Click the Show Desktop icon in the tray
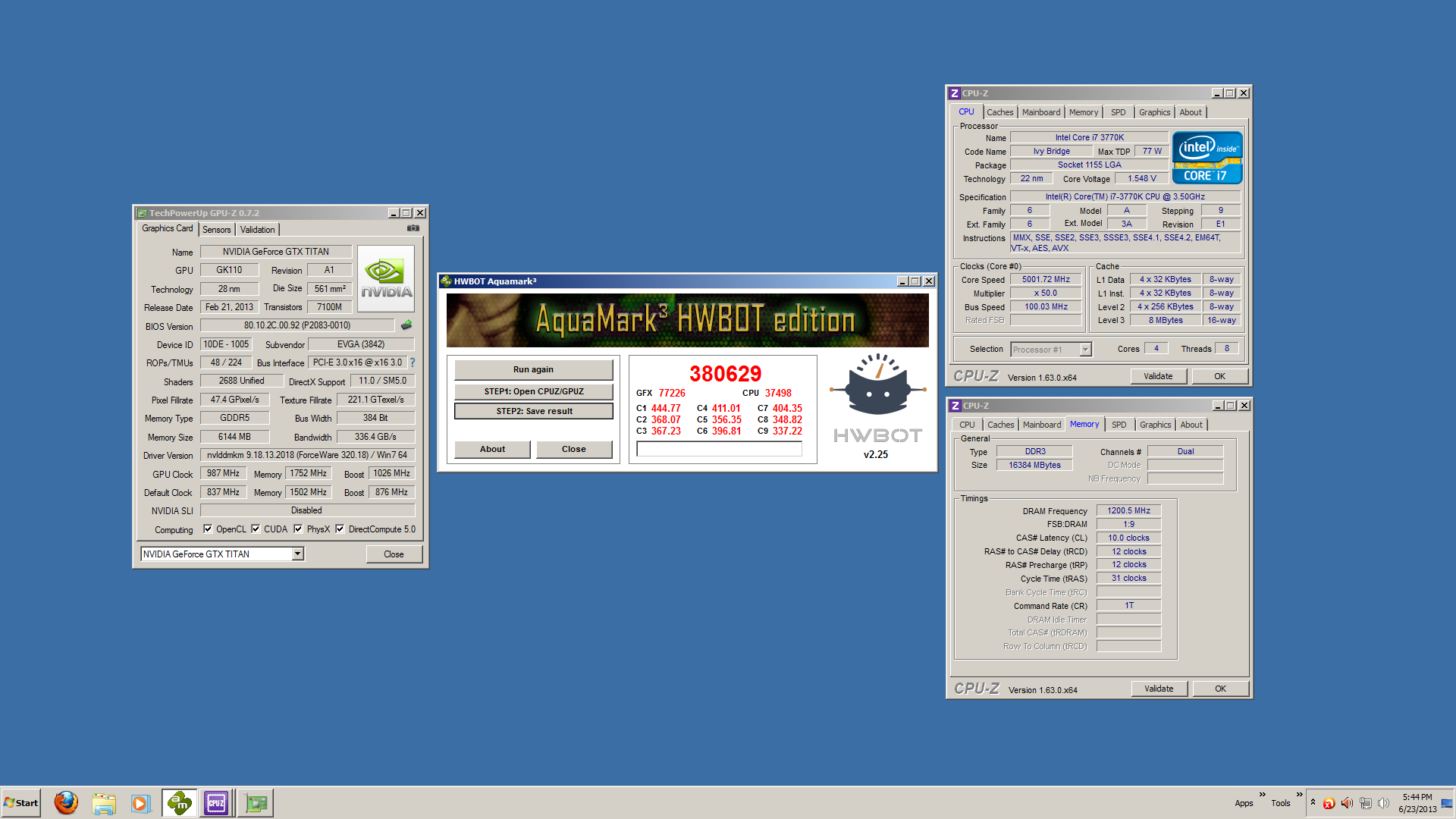1456x819 pixels. coord(1447,803)
